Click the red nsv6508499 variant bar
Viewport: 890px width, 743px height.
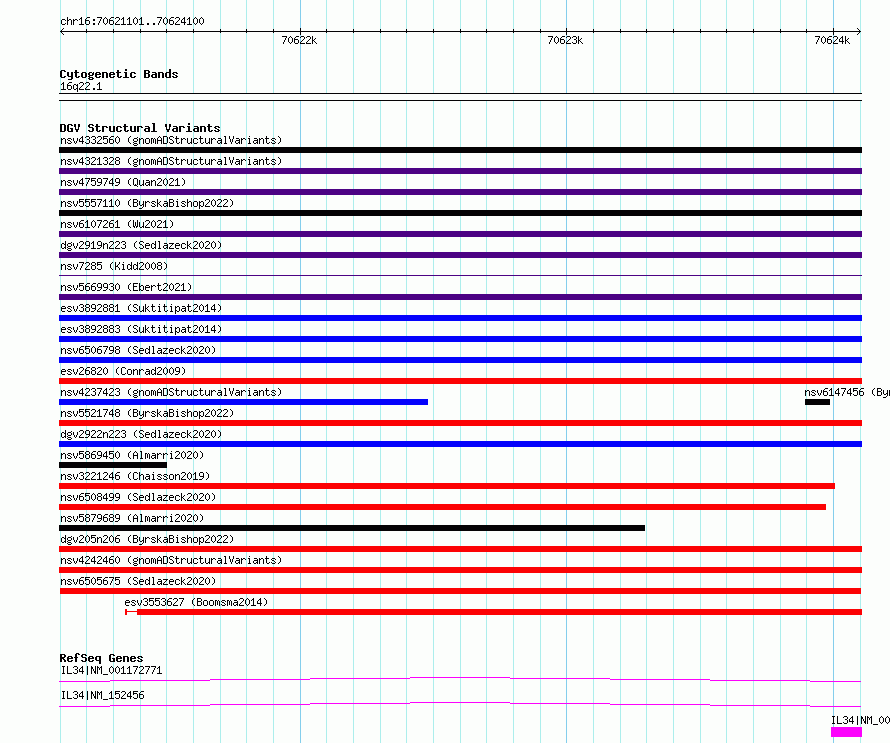point(442,507)
